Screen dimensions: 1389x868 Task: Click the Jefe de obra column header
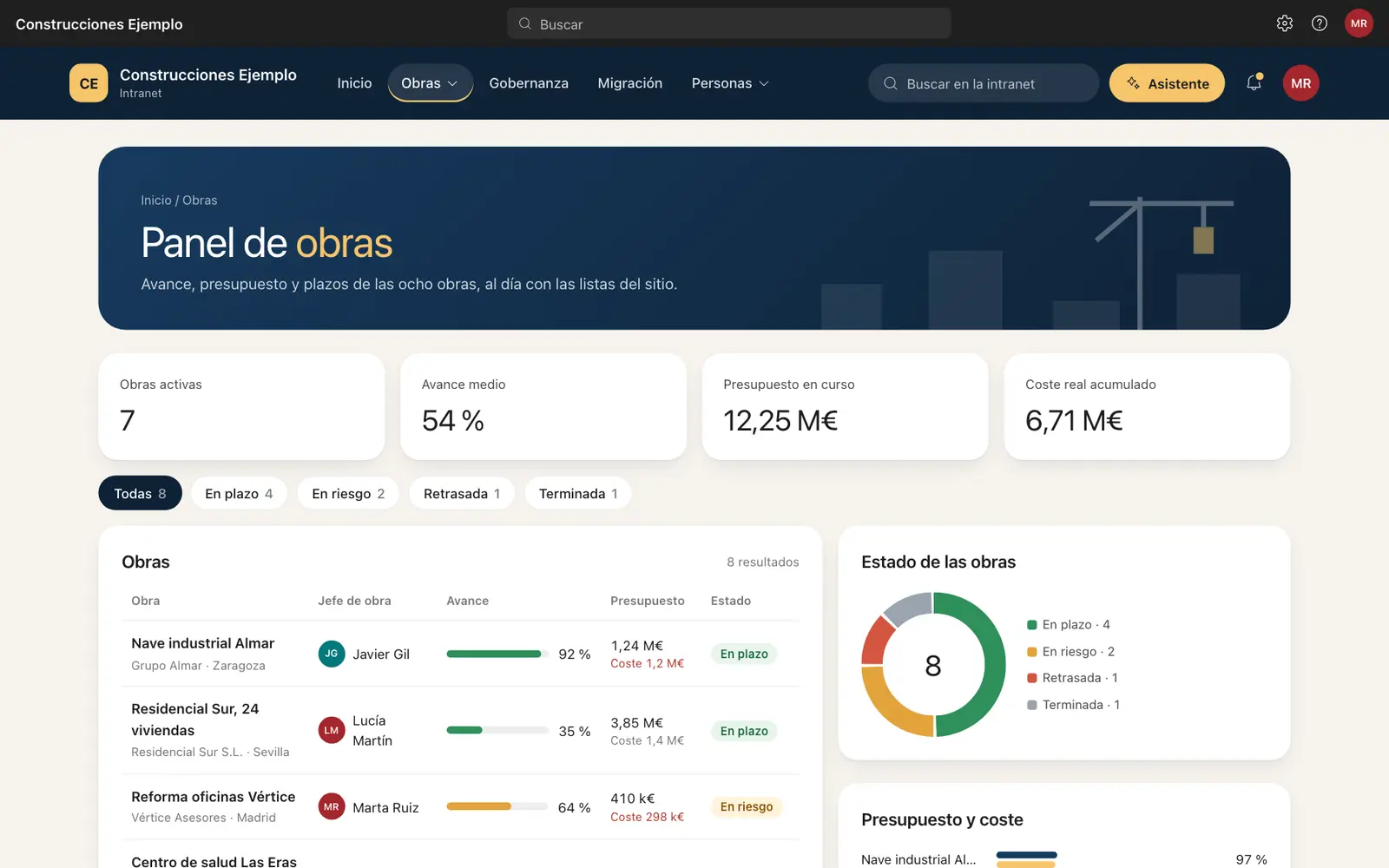point(354,601)
